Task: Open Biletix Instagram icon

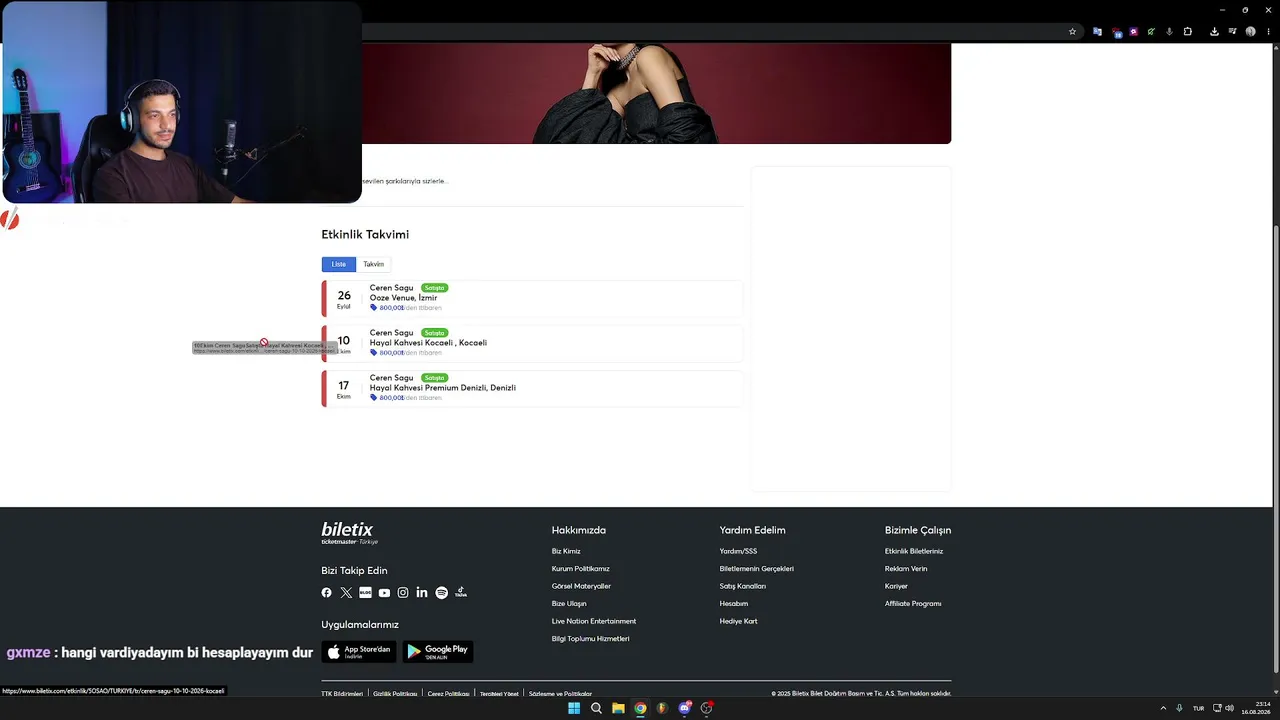Action: (403, 593)
